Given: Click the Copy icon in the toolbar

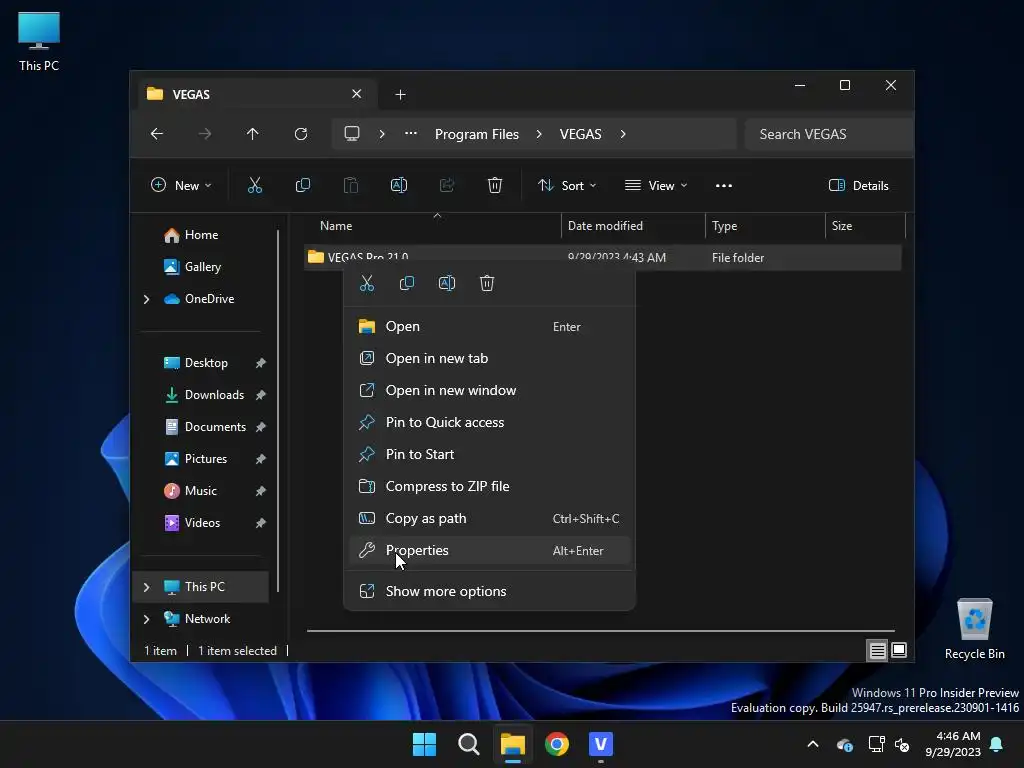Looking at the screenshot, I should coord(302,185).
